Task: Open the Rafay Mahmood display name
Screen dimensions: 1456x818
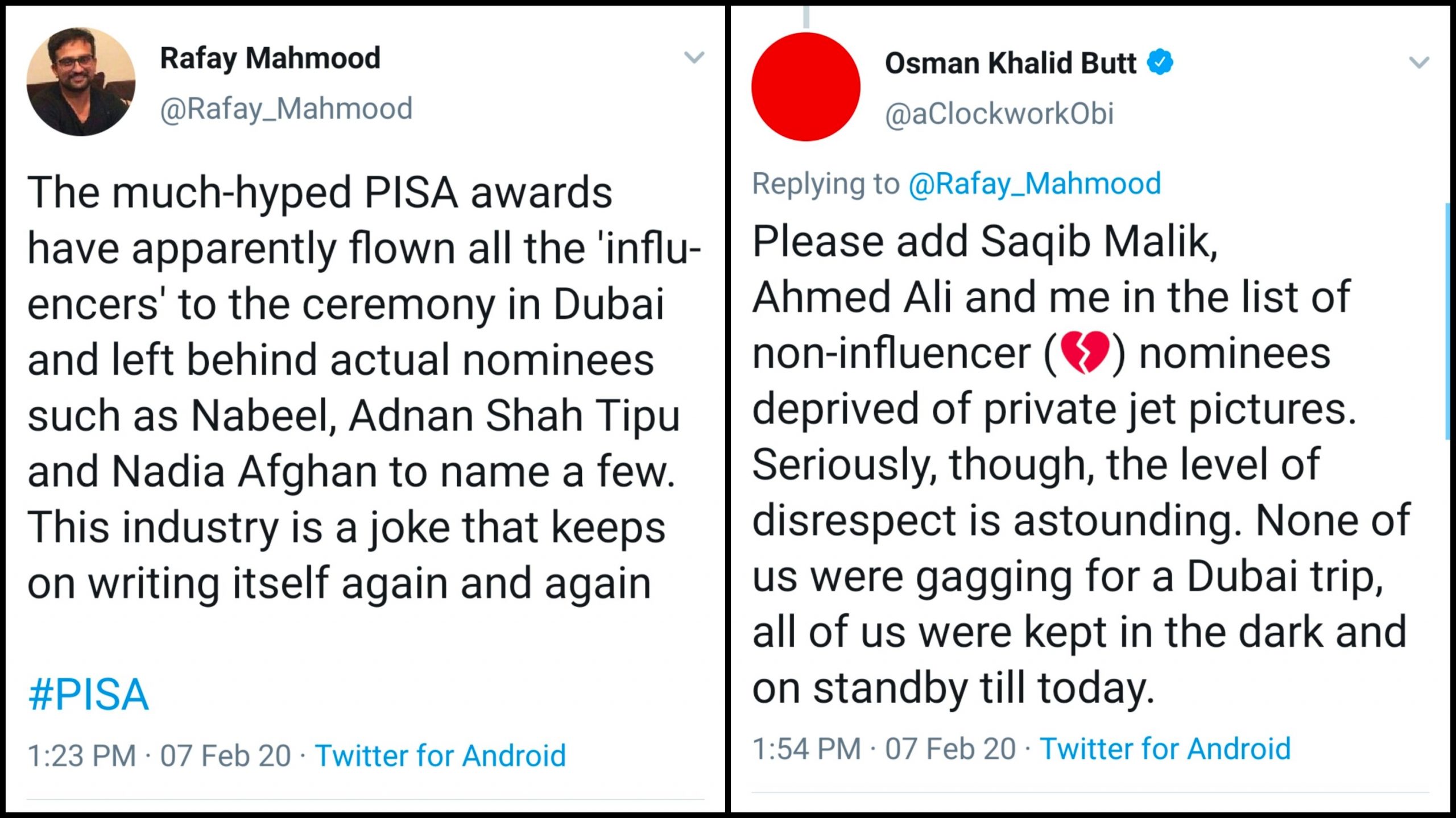Action: pyautogui.click(x=270, y=58)
